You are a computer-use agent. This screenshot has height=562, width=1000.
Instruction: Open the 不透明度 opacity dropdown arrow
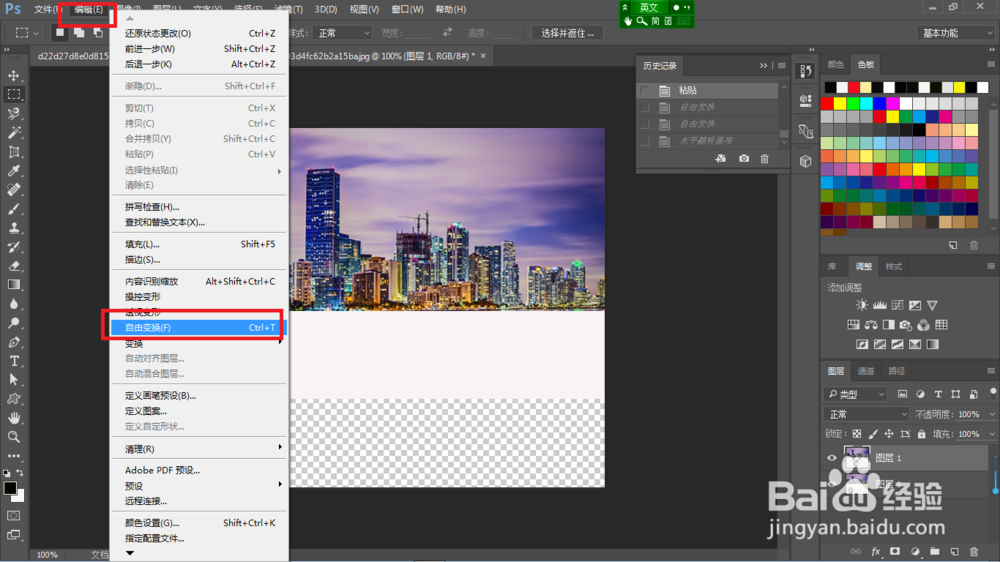(x=992, y=414)
